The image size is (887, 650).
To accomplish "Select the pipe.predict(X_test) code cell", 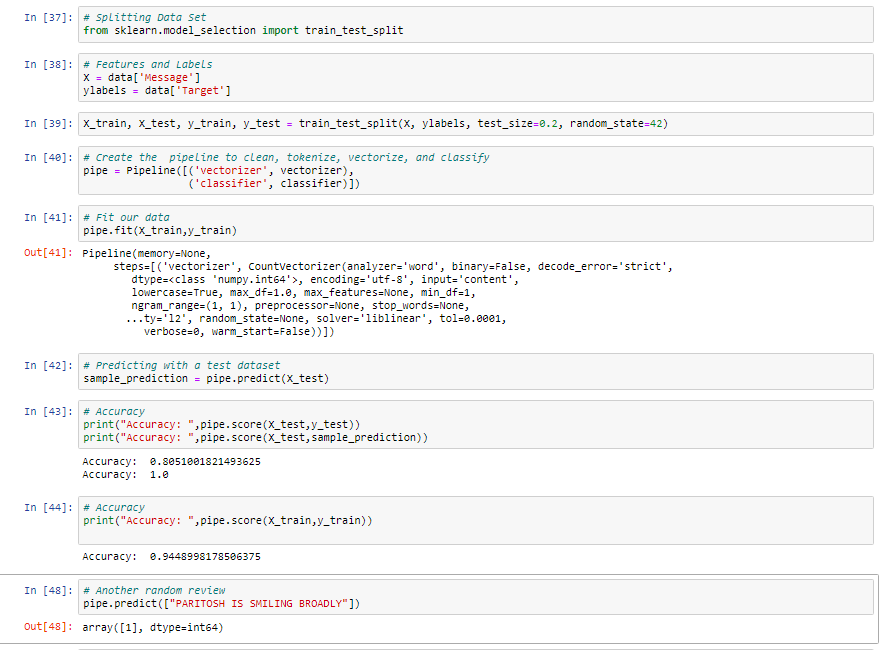I will click(x=476, y=372).
